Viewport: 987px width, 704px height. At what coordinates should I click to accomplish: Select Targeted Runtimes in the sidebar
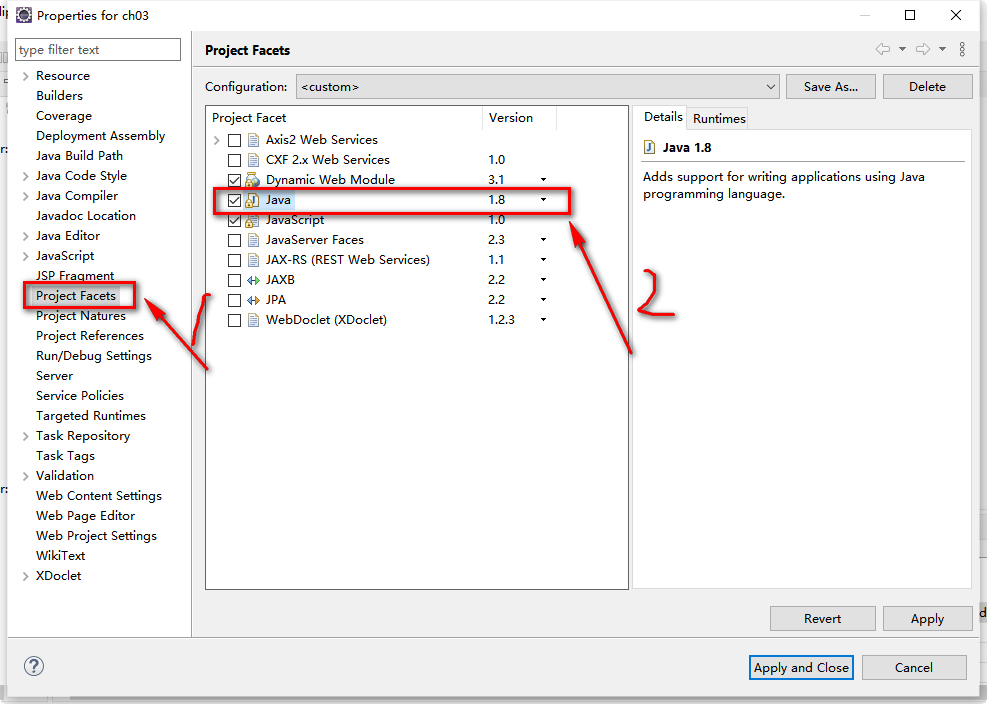90,415
